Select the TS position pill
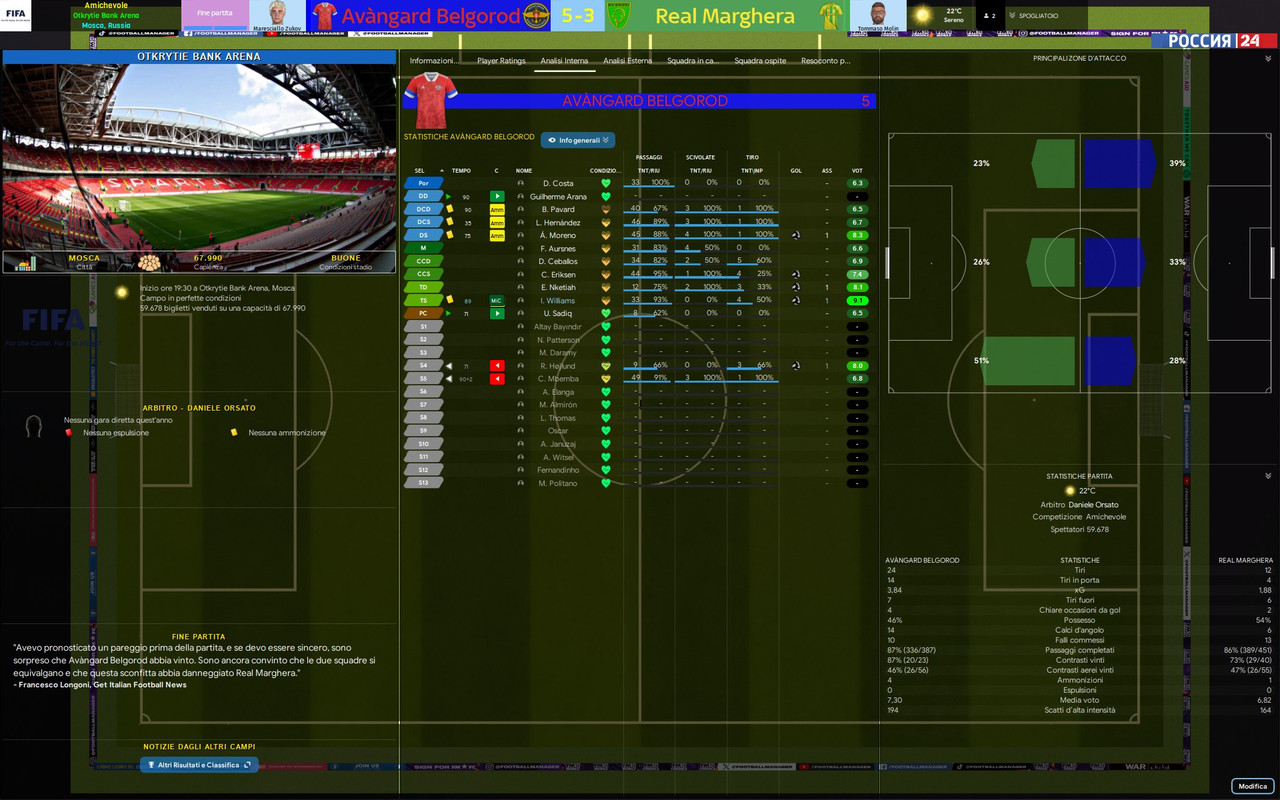The image size is (1280, 800). click(x=423, y=300)
